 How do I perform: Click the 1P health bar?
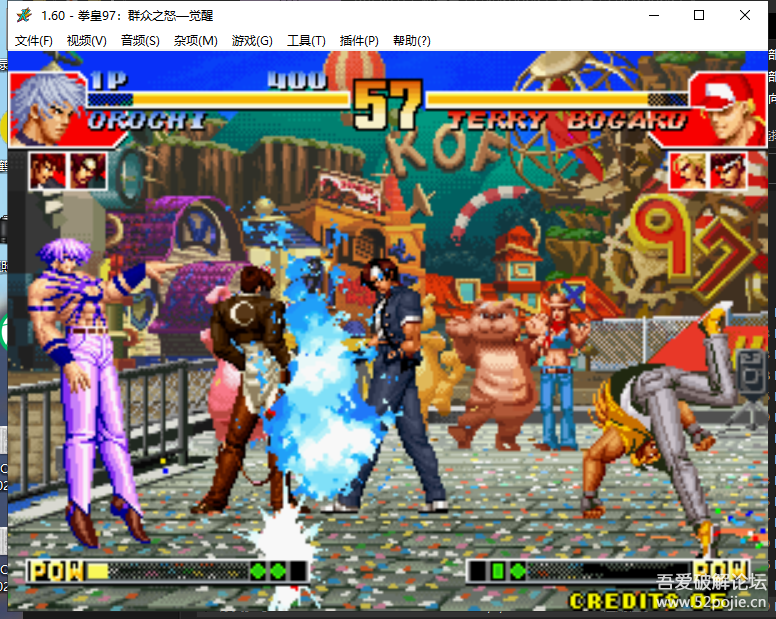[x=218, y=99]
